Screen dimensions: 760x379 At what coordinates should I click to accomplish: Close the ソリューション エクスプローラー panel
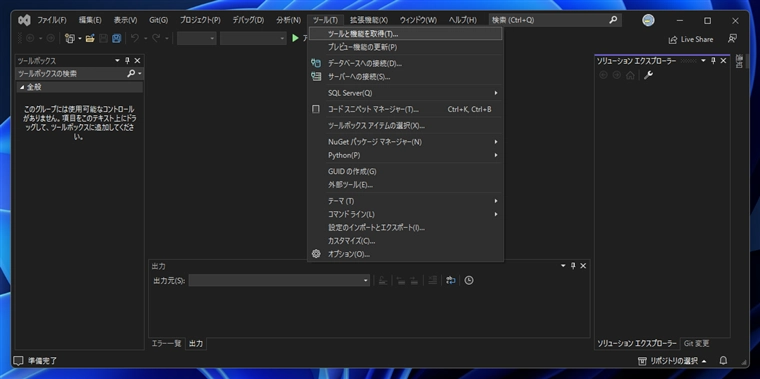pyautogui.click(x=723, y=61)
